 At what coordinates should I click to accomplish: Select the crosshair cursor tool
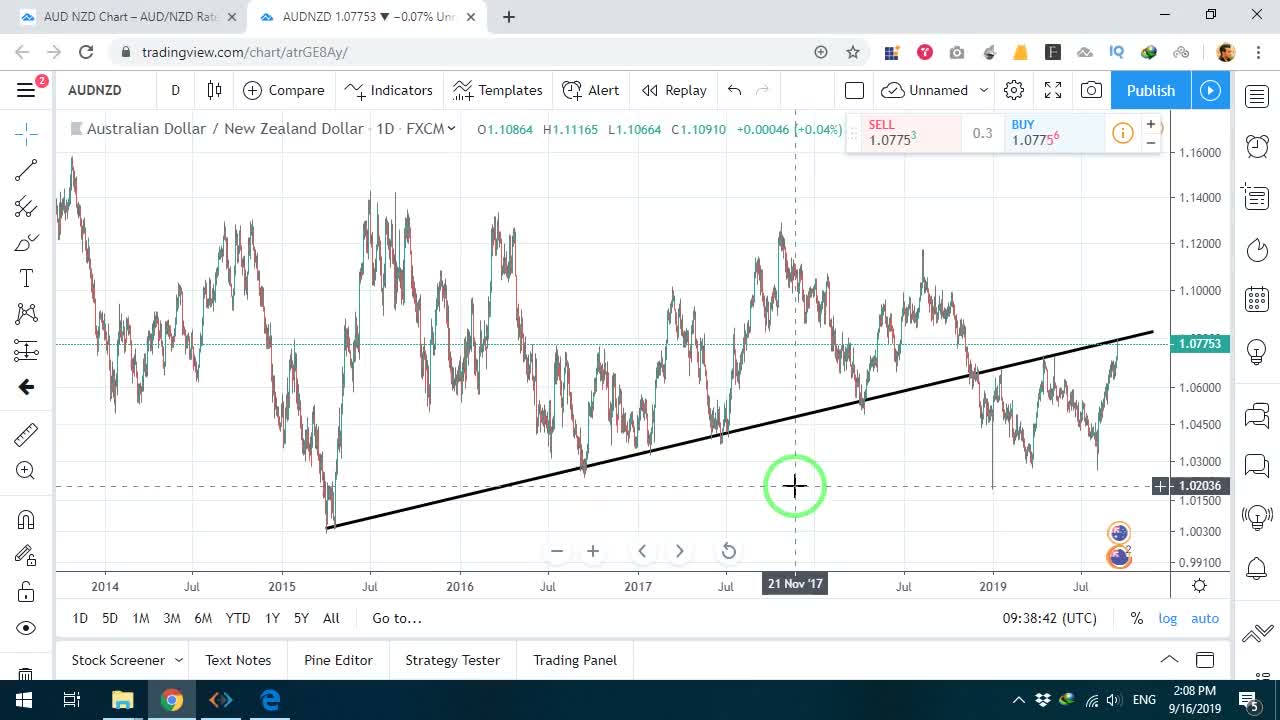(x=26, y=133)
